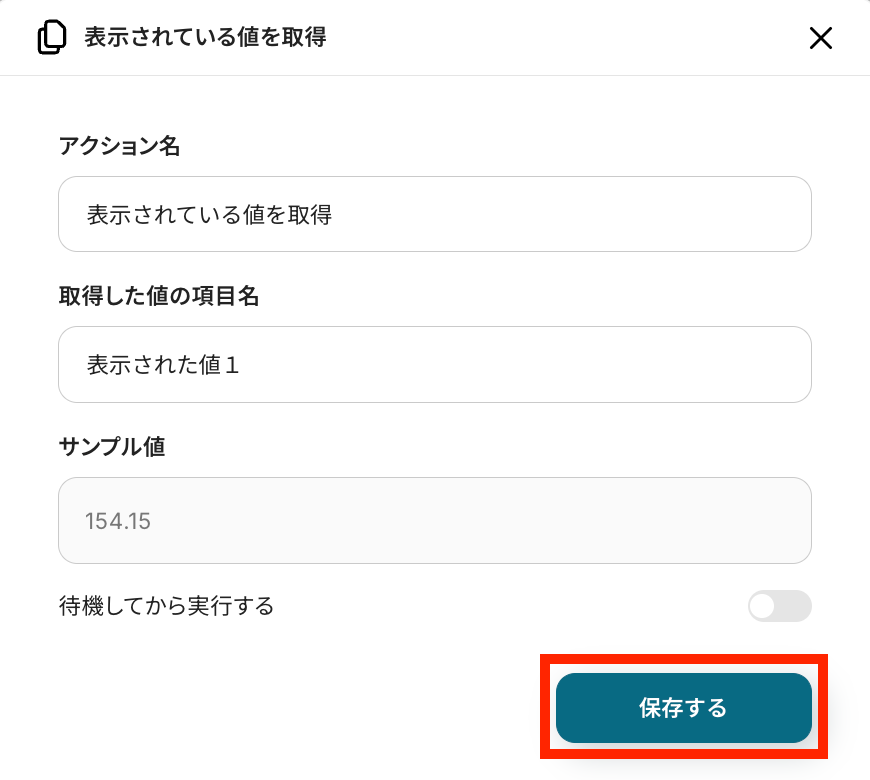
Task: Click the 取得した値の項目名 label
Action: pos(159,296)
